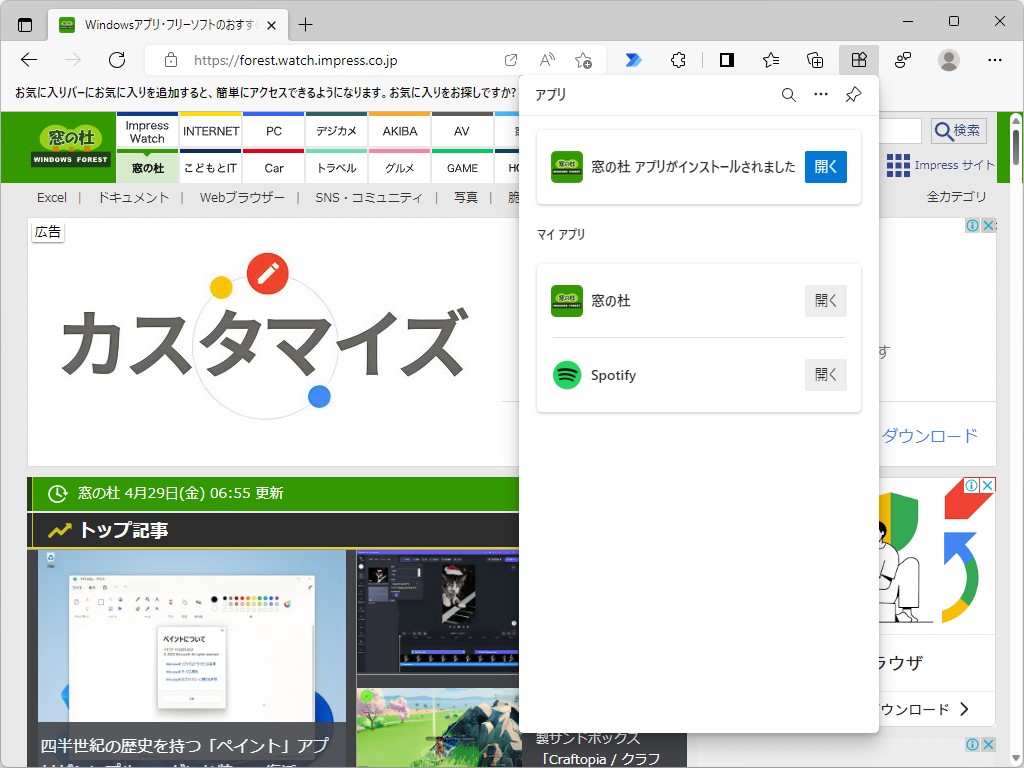This screenshot has height=768, width=1024.
Task: Open the more options menu in the Apps panel
Action: (x=821, y=95)
